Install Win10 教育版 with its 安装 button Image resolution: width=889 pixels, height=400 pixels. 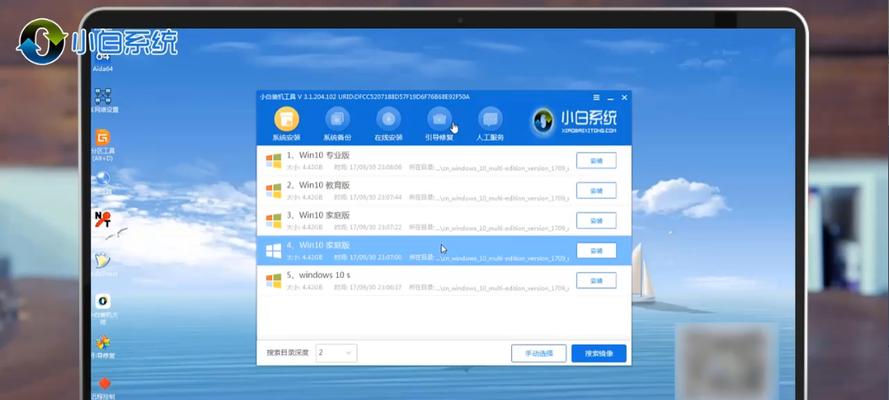point(596,190)
